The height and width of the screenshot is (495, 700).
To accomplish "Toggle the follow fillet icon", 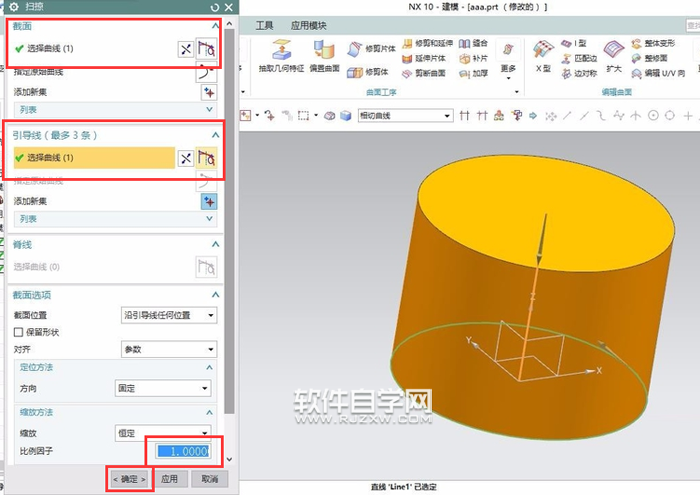I will 482,116.
